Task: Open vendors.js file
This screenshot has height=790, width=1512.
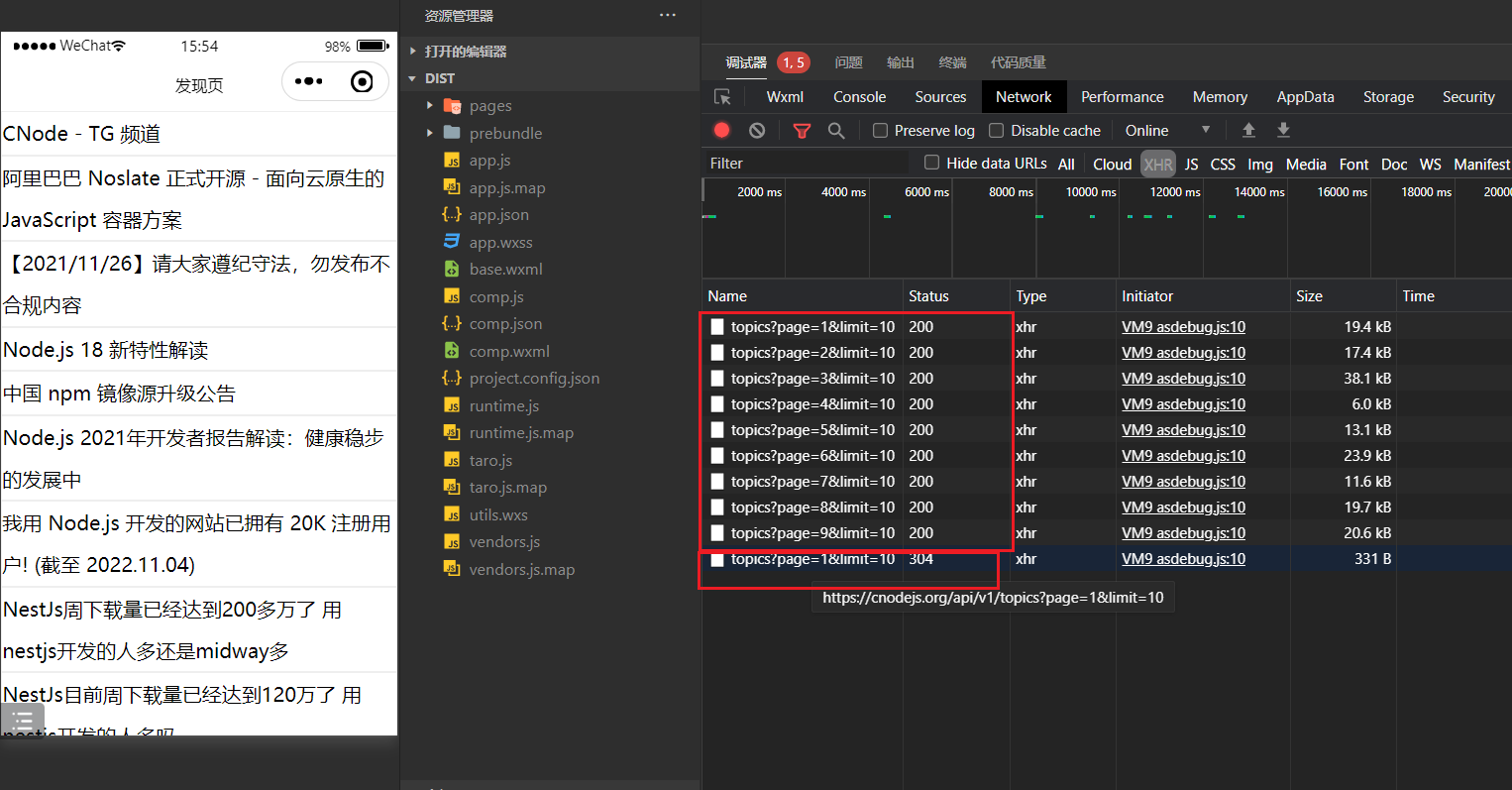Action: click(x=504, y=542)
